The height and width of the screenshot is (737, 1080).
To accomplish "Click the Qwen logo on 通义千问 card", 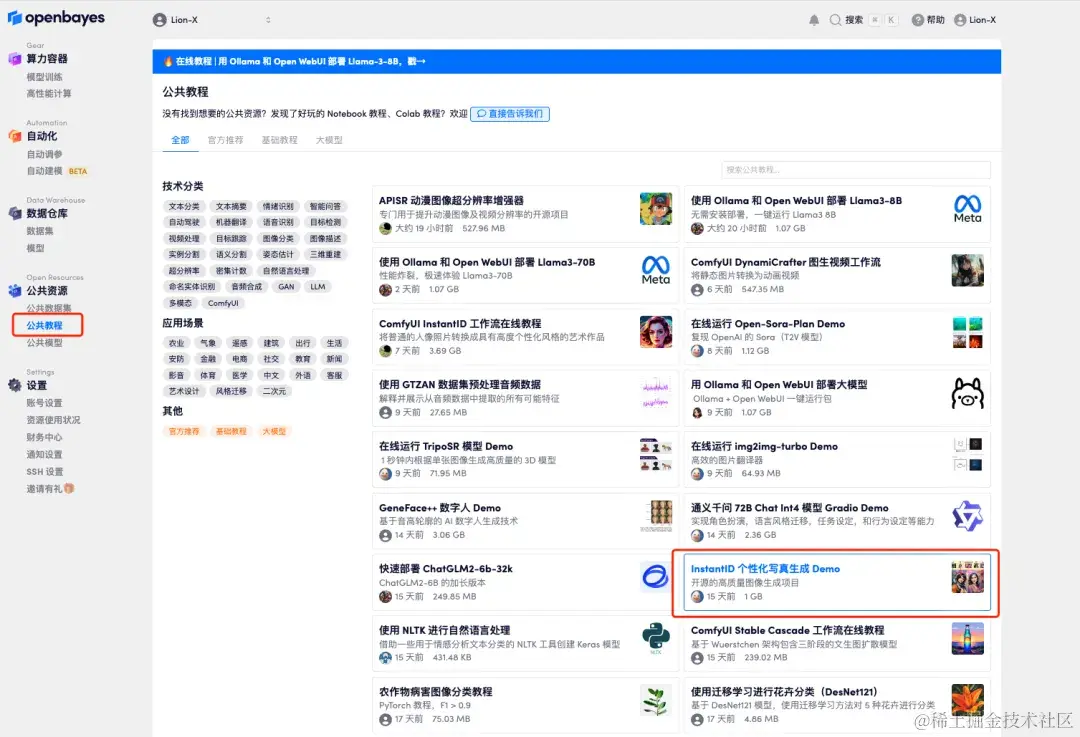I will [967, 516].
